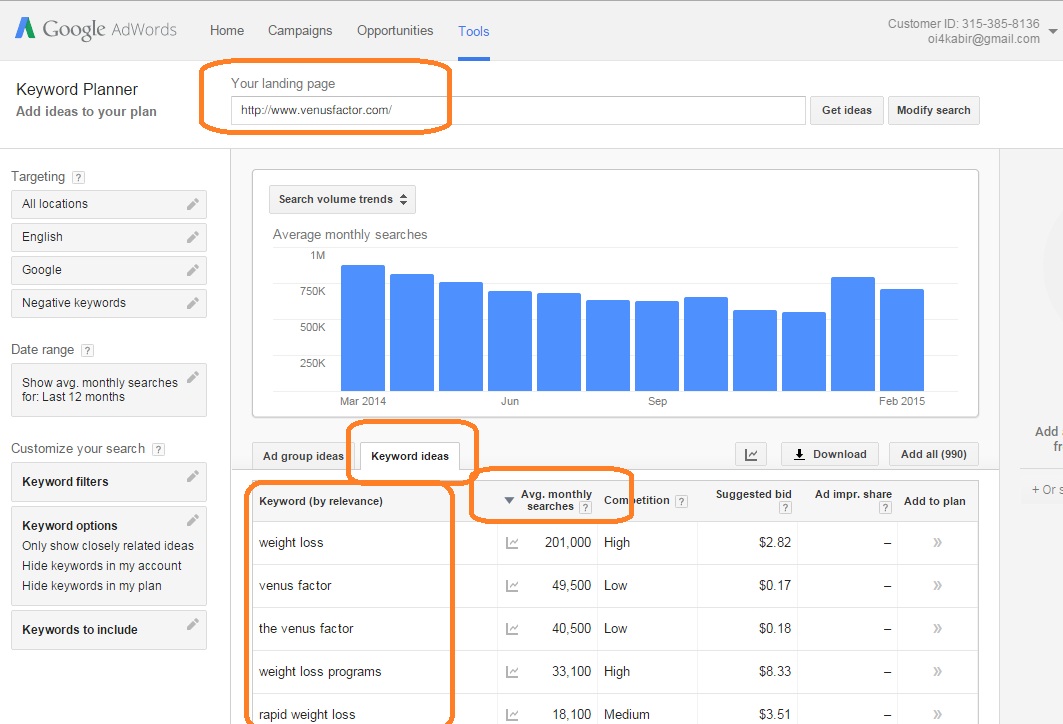Viewport: 1063px width, 724px height.
Task: Sort by the Competition column header
Action: click(637, 500)
